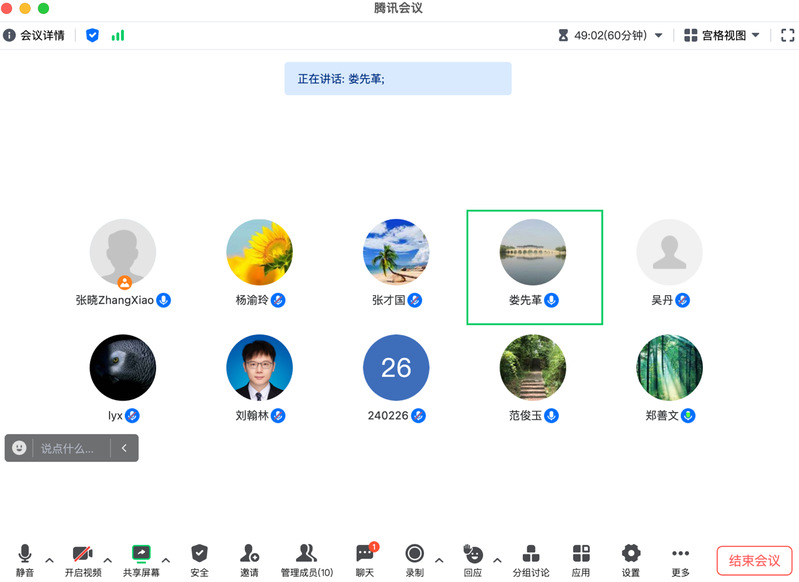Select 刘翰林's portrait avatar

pos(259,367)
